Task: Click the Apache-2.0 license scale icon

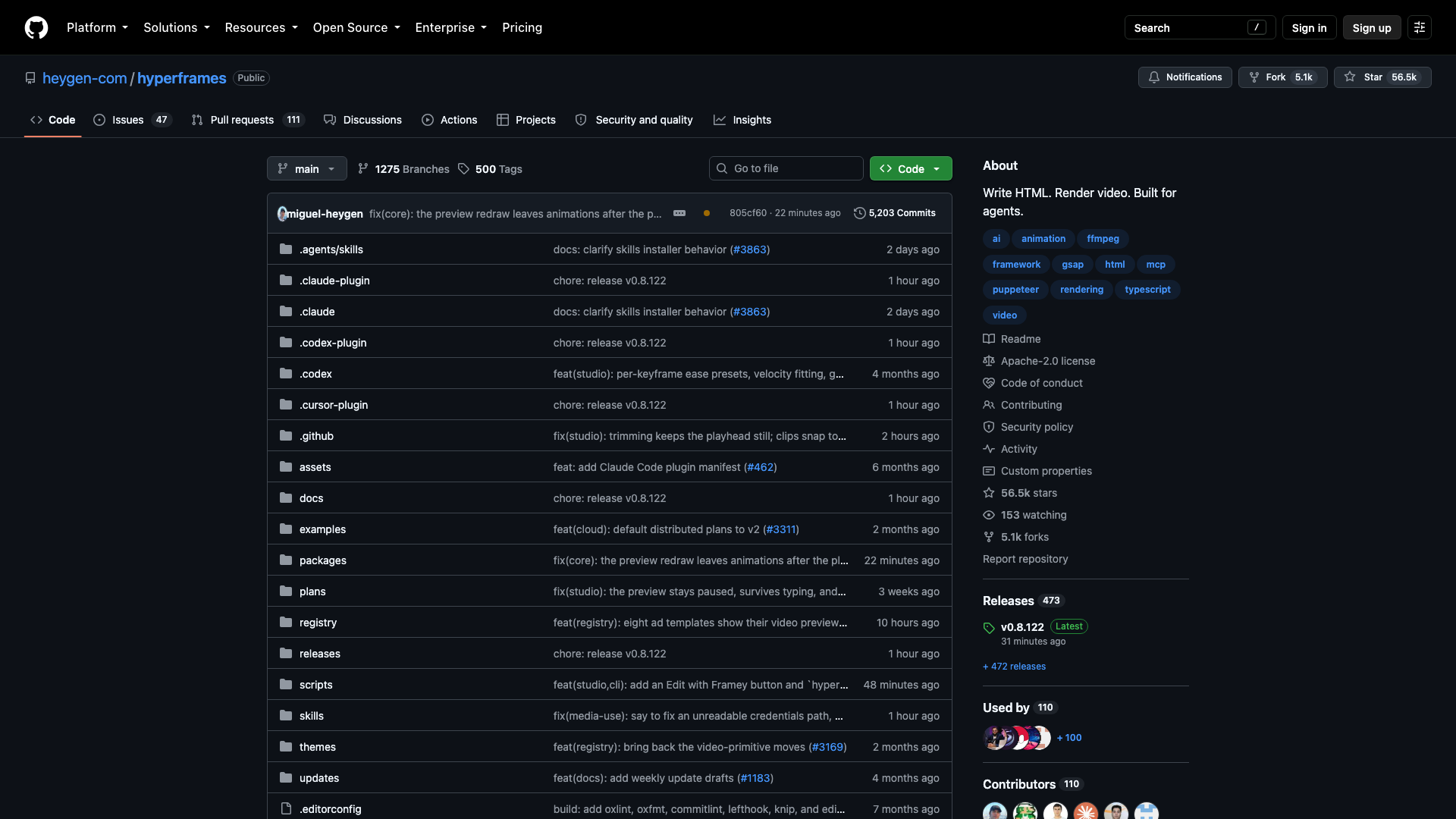Action: click(989, 361)
